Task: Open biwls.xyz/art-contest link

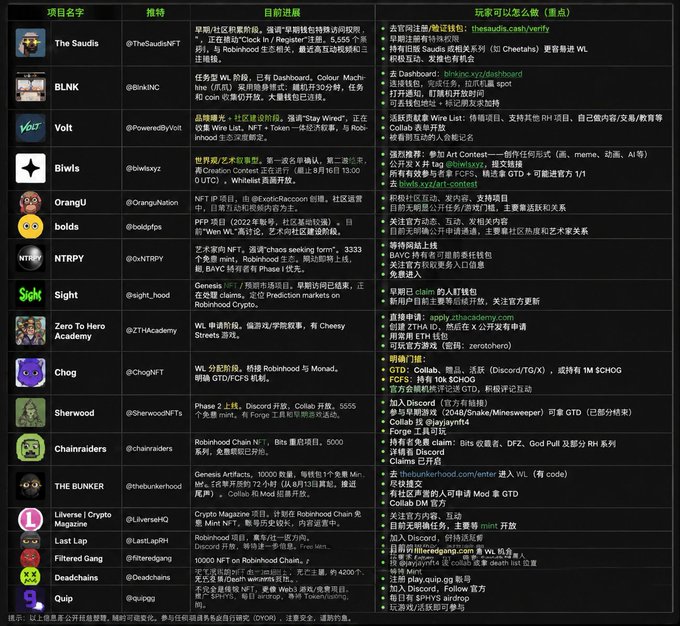Action: point(438,184)
